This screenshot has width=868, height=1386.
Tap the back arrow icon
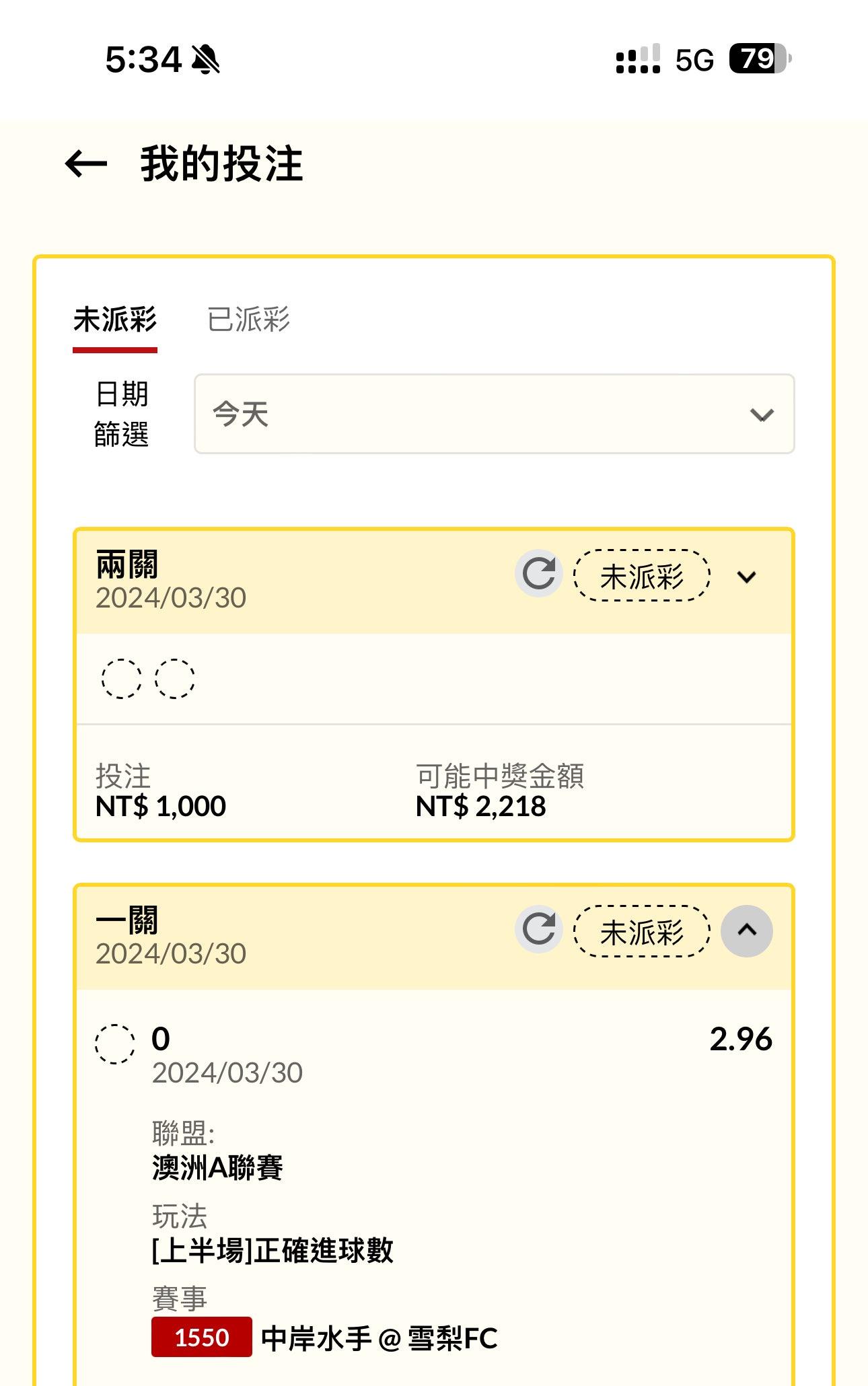click(x=86, y=164)
